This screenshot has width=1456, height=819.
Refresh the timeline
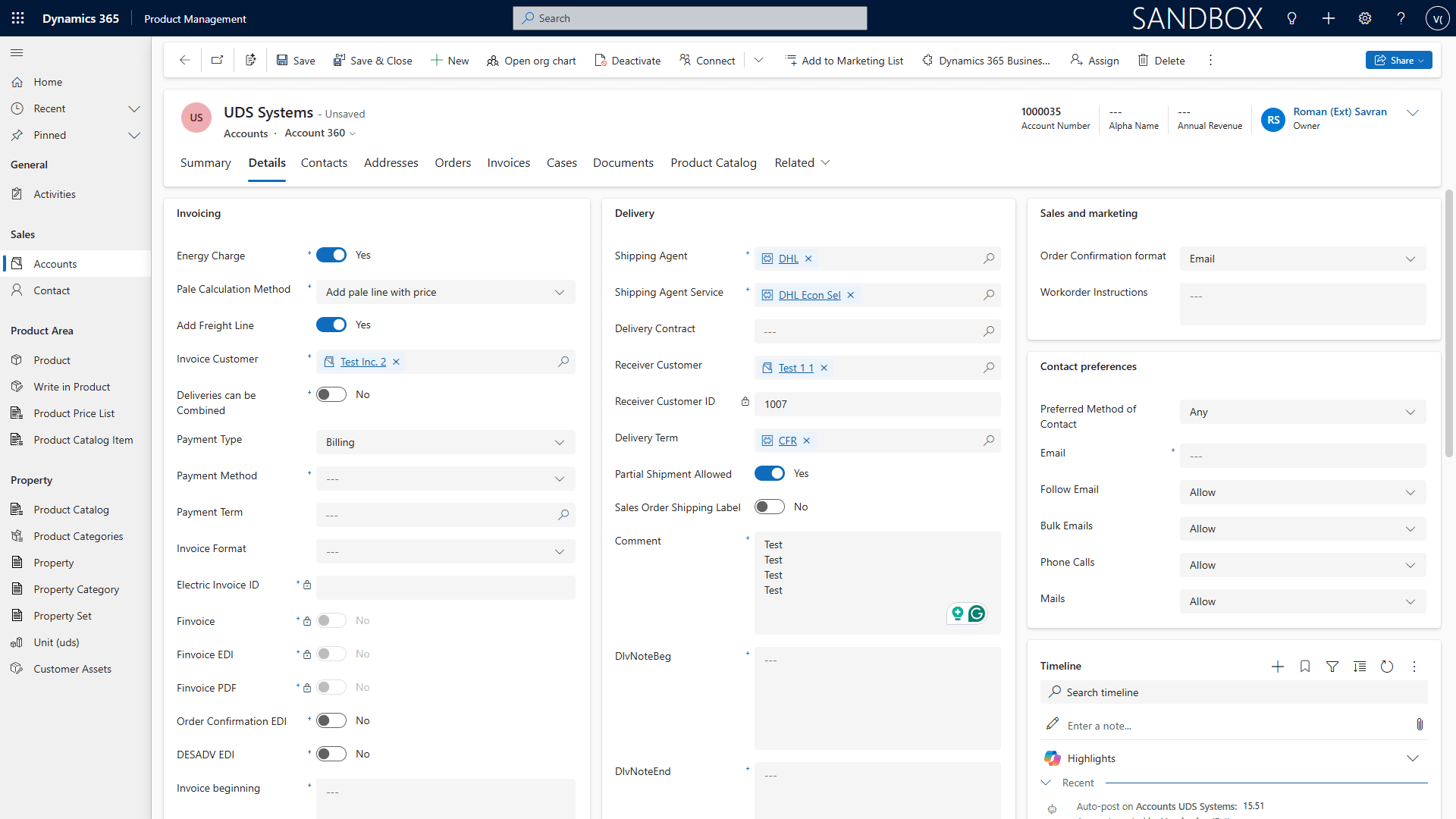pyautogui.click(x=1387, y=666)
